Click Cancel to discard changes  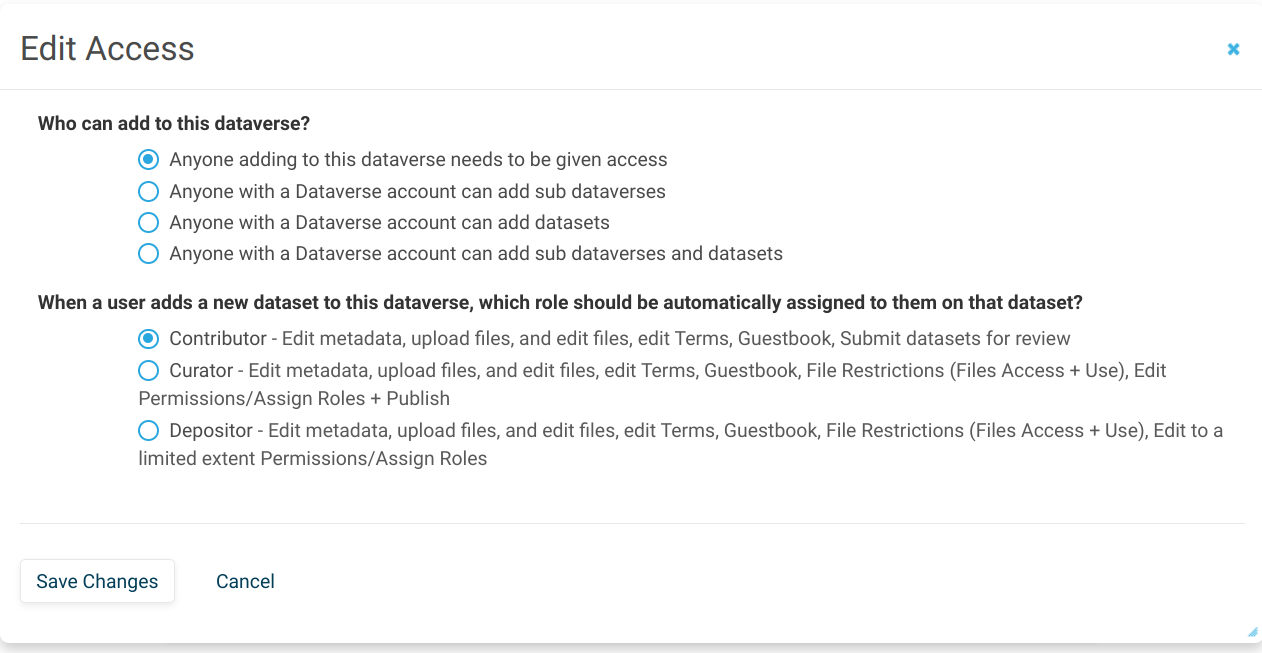coord(245,581)
